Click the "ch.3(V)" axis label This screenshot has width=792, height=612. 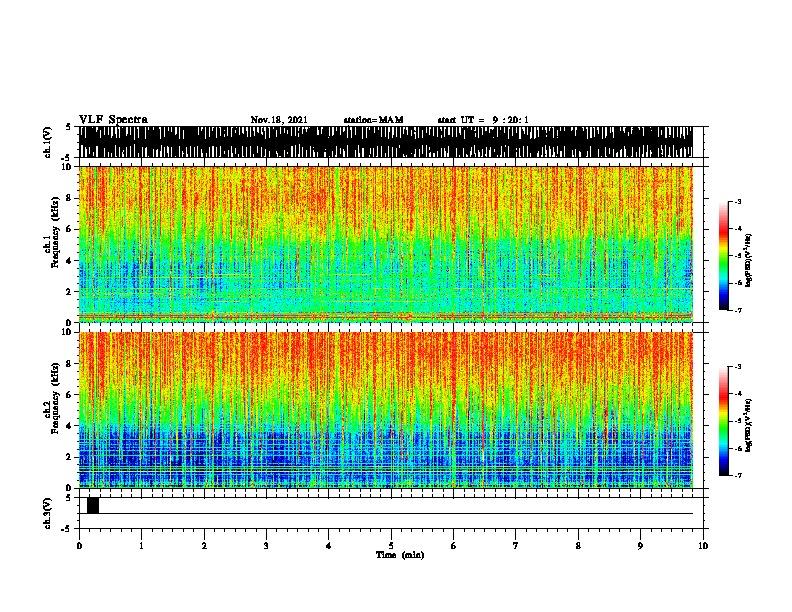[49, 514]
